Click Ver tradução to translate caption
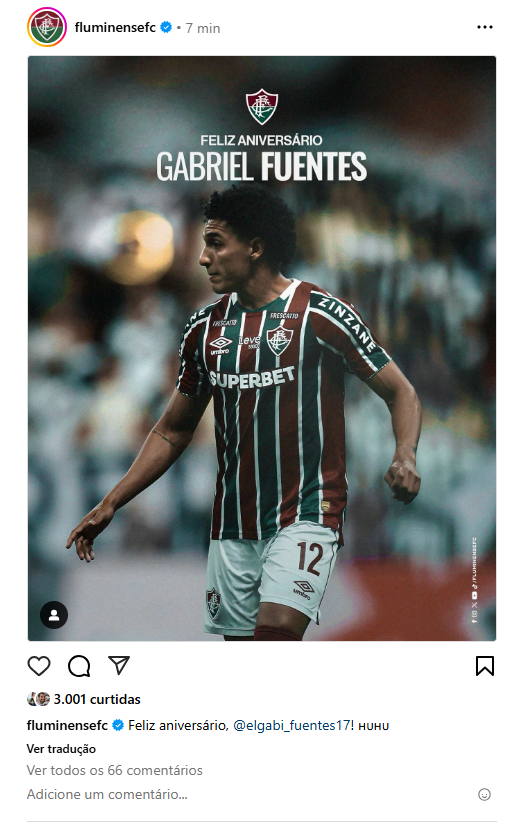520x822 pixels. (61, 749)
